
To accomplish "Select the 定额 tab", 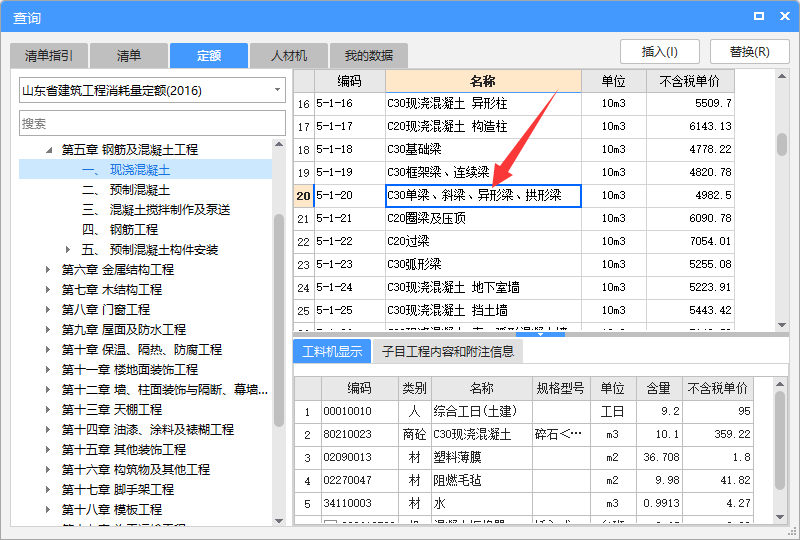I will [209, 56].
